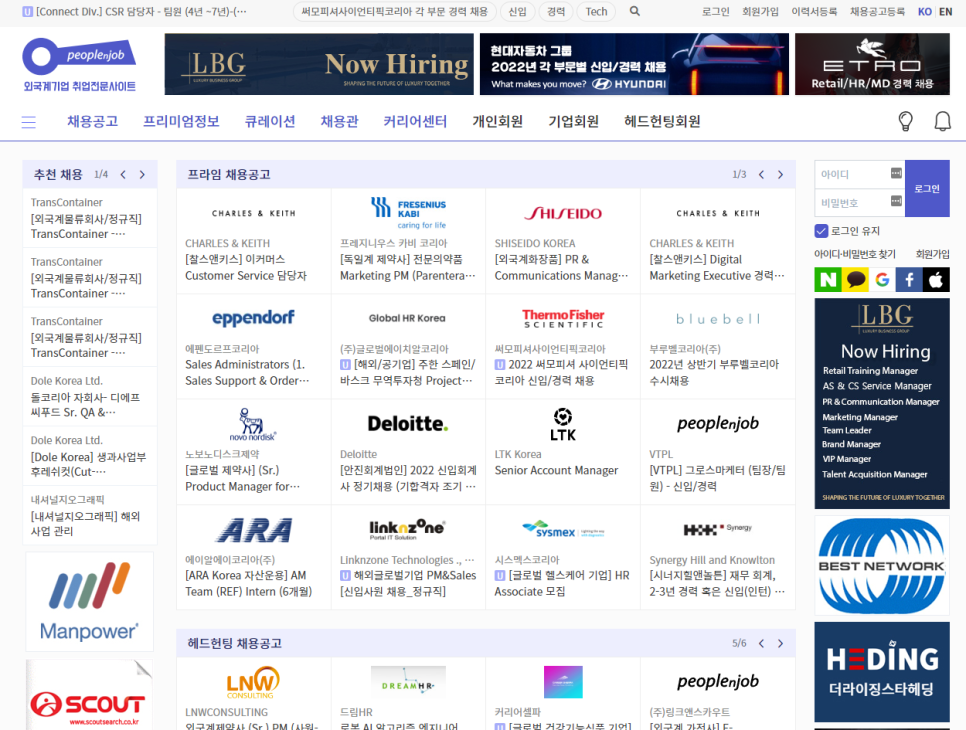Click the Fresenius Kabi logo

point(408,213)
